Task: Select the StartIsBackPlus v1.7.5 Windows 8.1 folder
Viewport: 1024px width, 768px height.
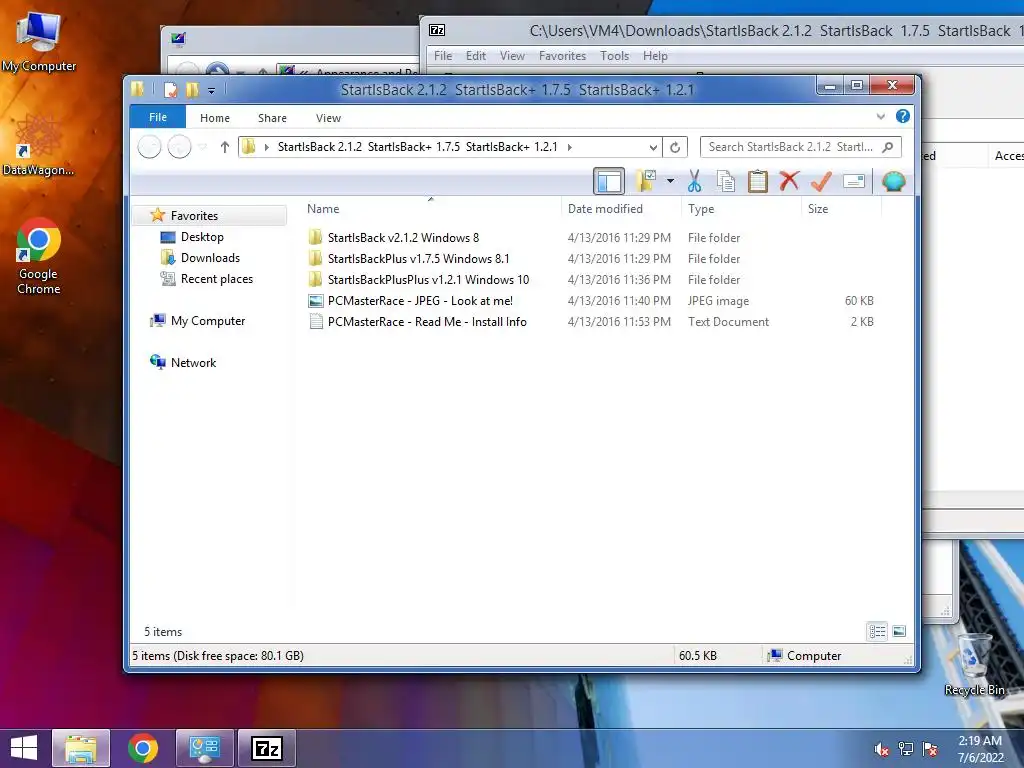Action: [x=418, y=259]
